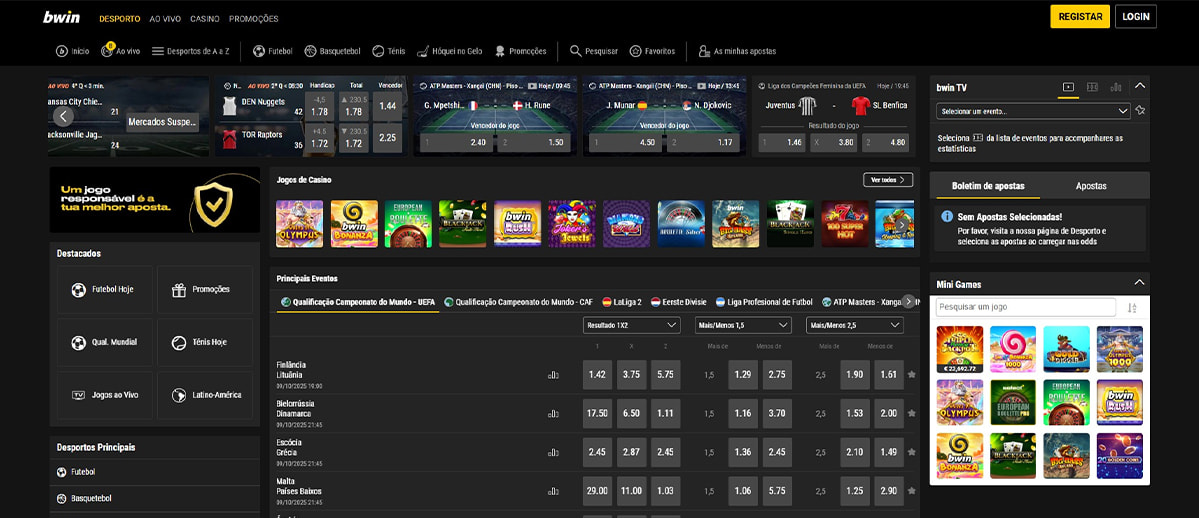Open As minhas apostas

[737, 51]
